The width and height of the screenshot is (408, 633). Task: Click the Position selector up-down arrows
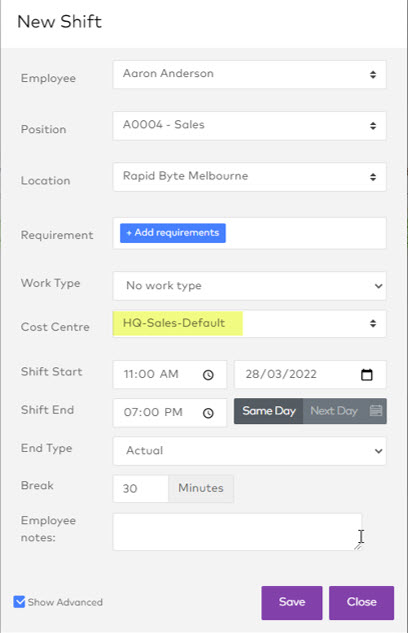click(373, 126)
